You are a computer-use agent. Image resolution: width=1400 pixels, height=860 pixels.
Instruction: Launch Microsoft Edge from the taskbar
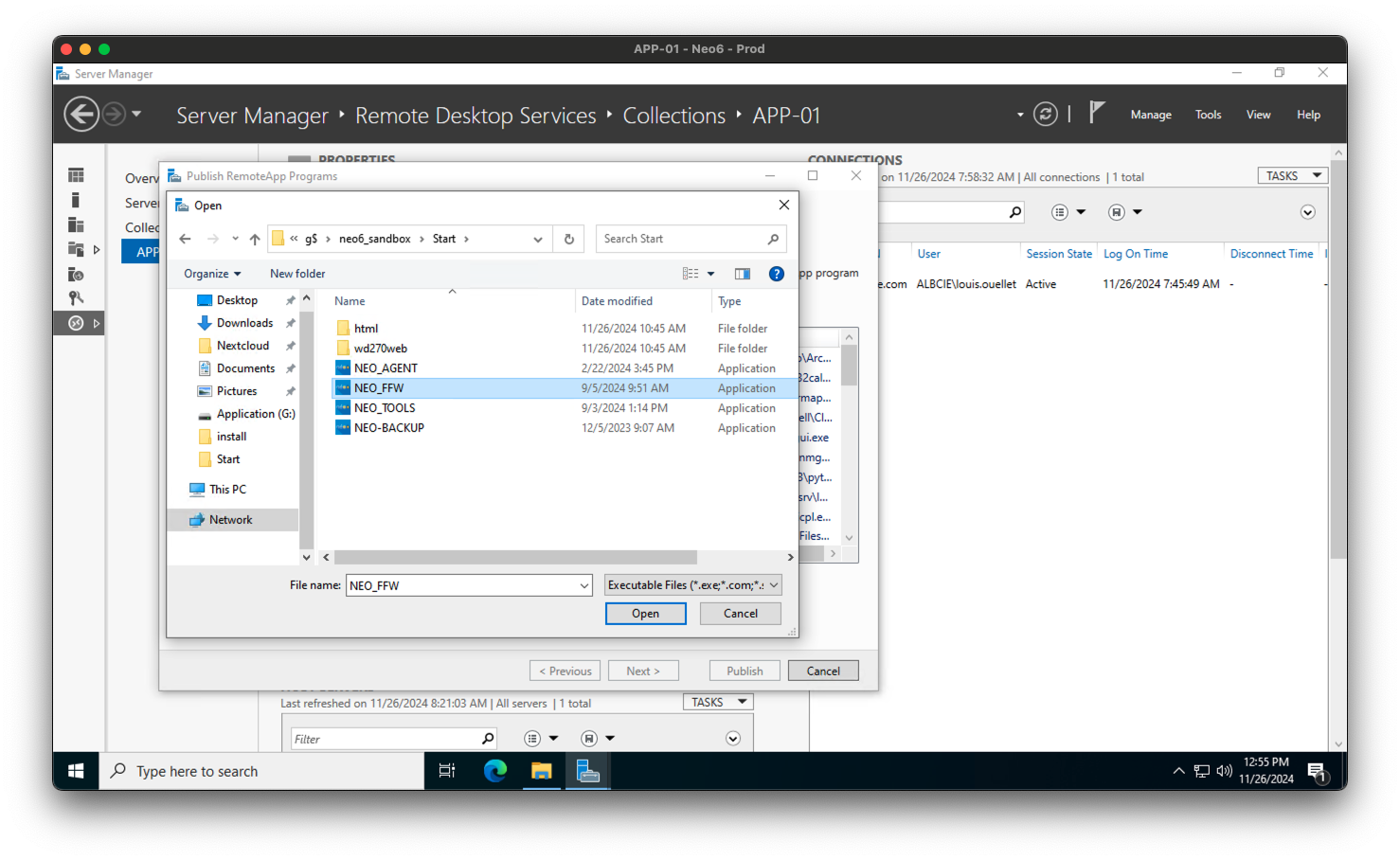click(x=495, y=771)
